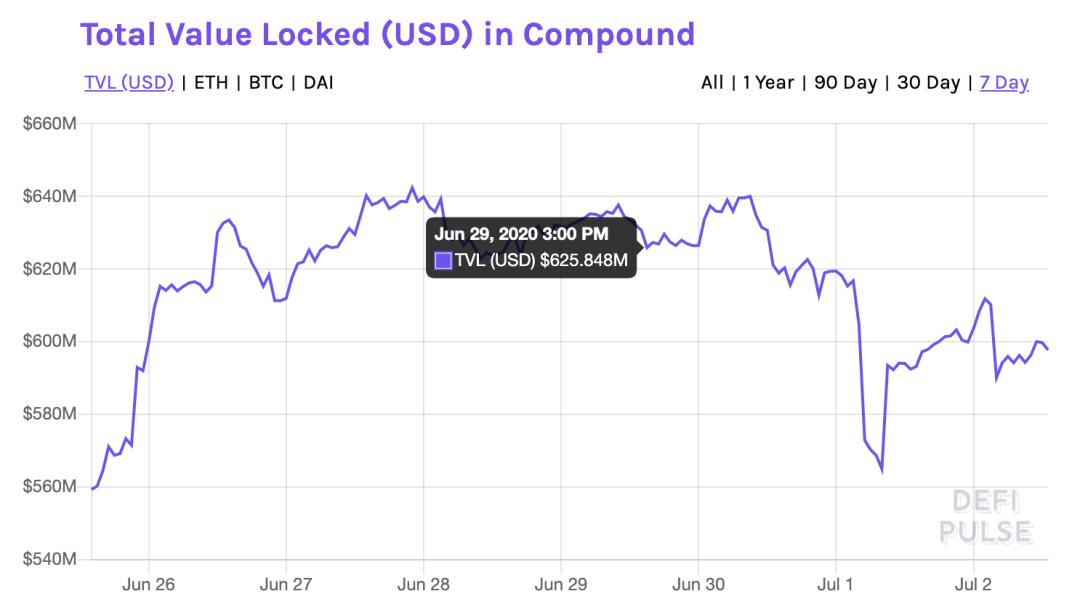Image resolution: width=1080 pixels, height=615 pixels.
Task: Switch chart metric to BTC
Action: (x=265, y=82)
